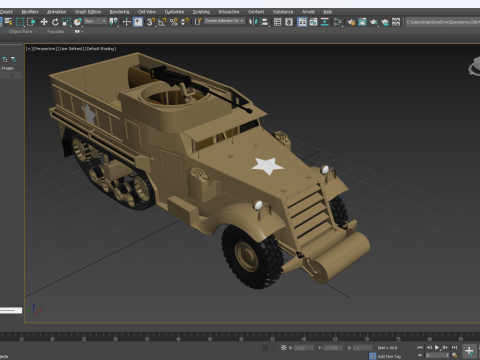Open the Modifiers menu
This screenshot has width=480, height=360.
pos(30,12)
